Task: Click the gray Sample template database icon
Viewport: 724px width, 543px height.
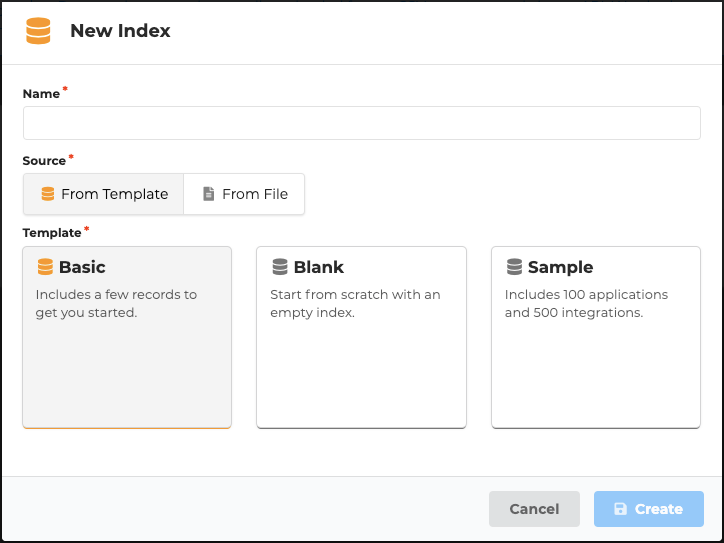Action: pyautogui.click(x=514, y=267)
